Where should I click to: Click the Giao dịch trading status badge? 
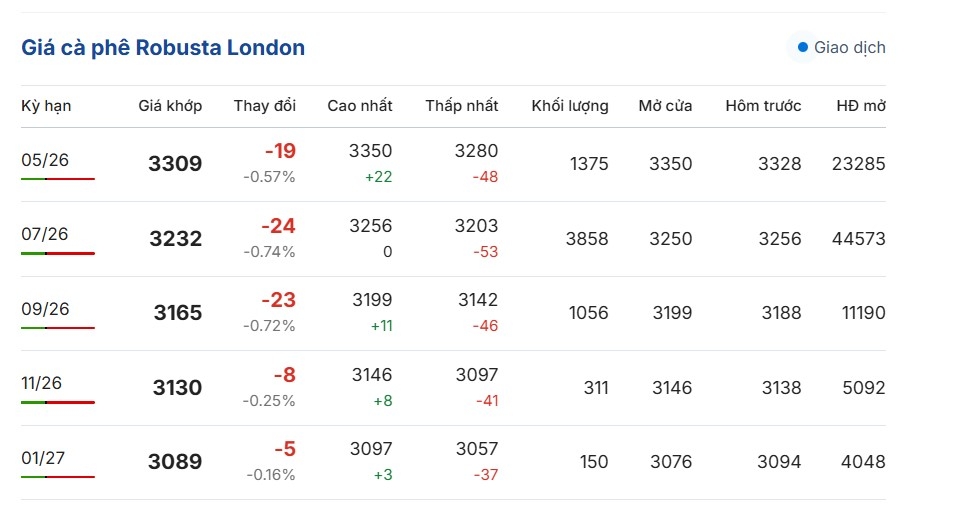[839, 47]
